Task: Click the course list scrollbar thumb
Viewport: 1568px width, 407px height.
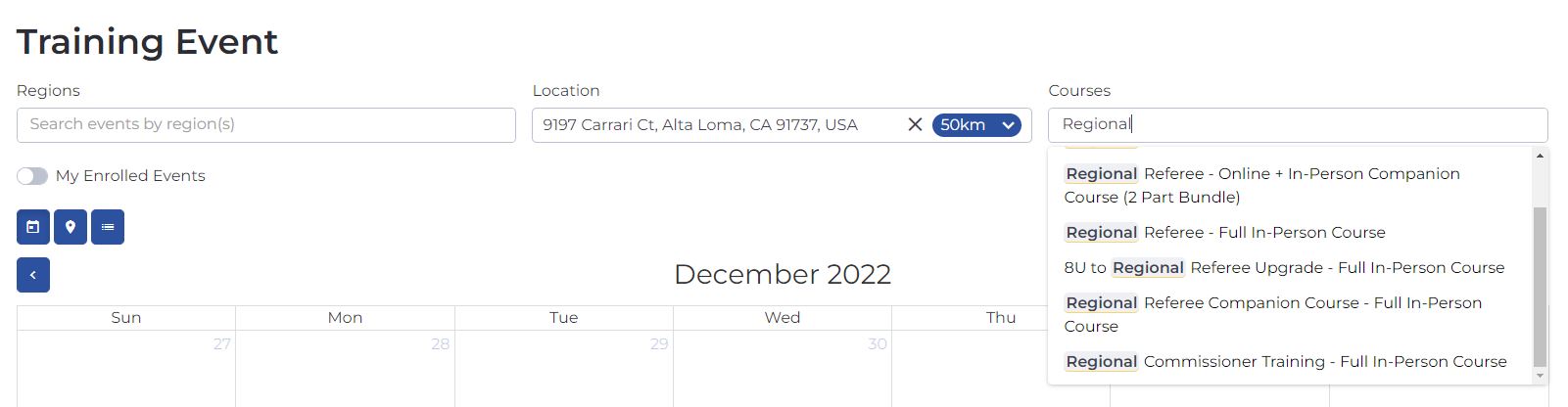Action: pos(1540,286)
